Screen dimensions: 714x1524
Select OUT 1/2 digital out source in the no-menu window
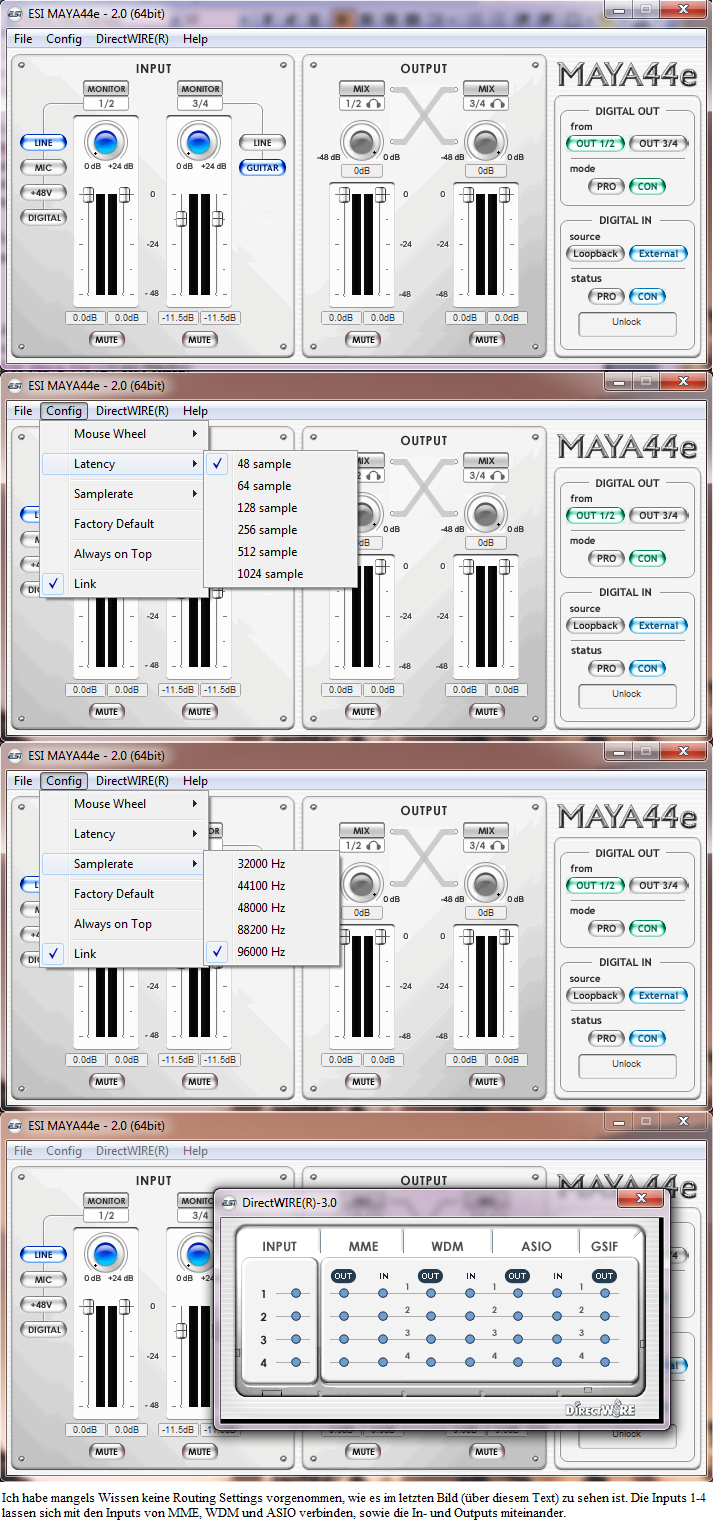point(594,144)
